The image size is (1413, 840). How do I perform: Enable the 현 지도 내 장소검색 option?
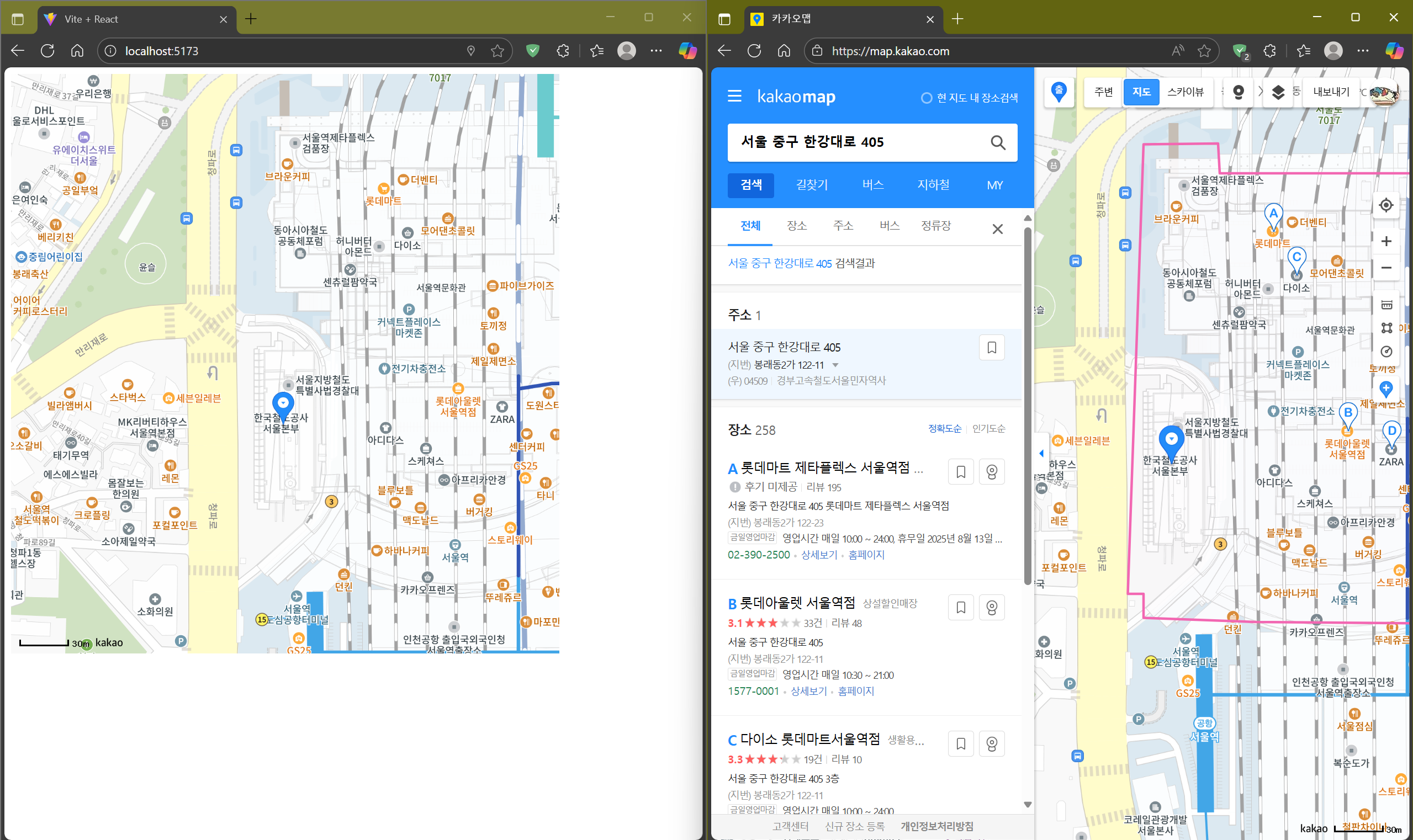point(925,98)
